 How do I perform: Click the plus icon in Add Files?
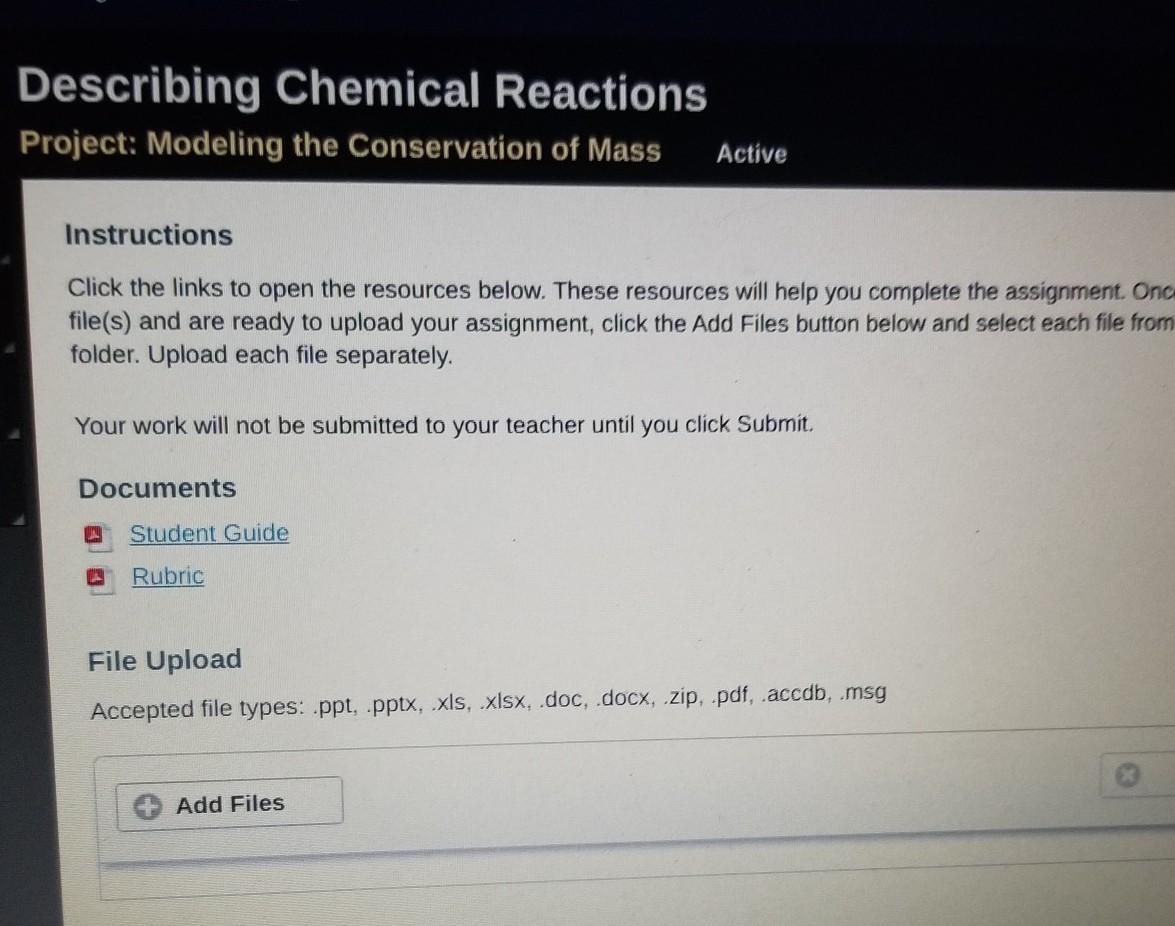149,807
